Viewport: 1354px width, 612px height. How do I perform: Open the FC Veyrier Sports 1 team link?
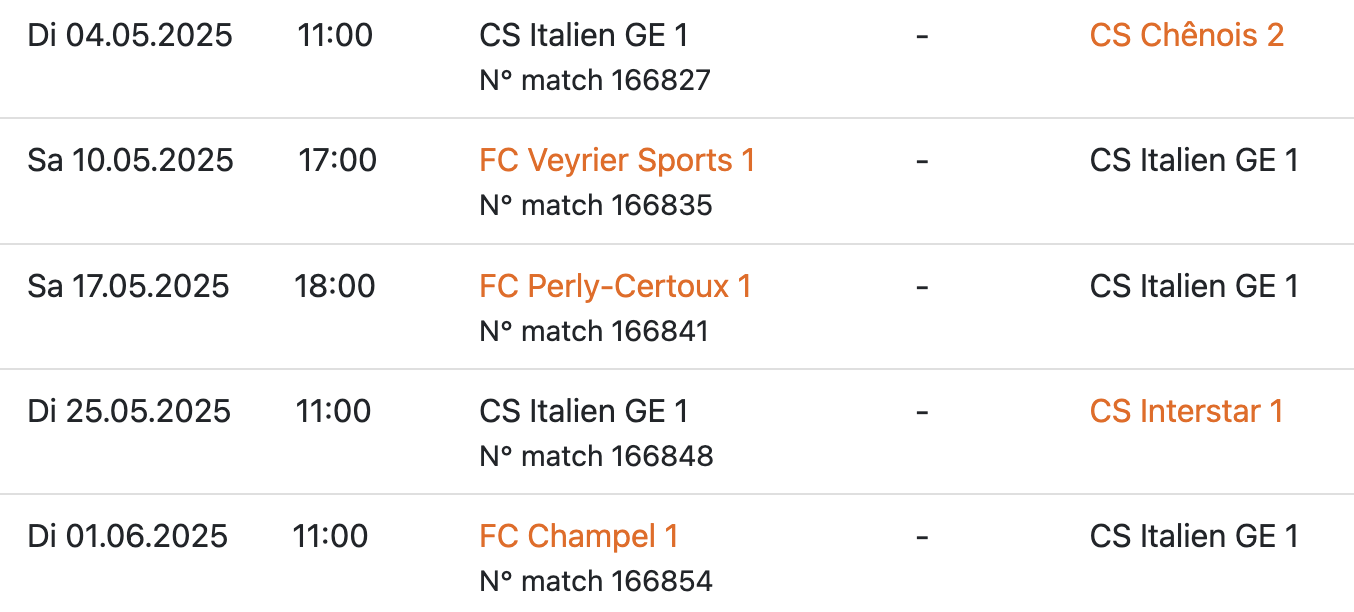pyautogui.click(x=617, y=161)
